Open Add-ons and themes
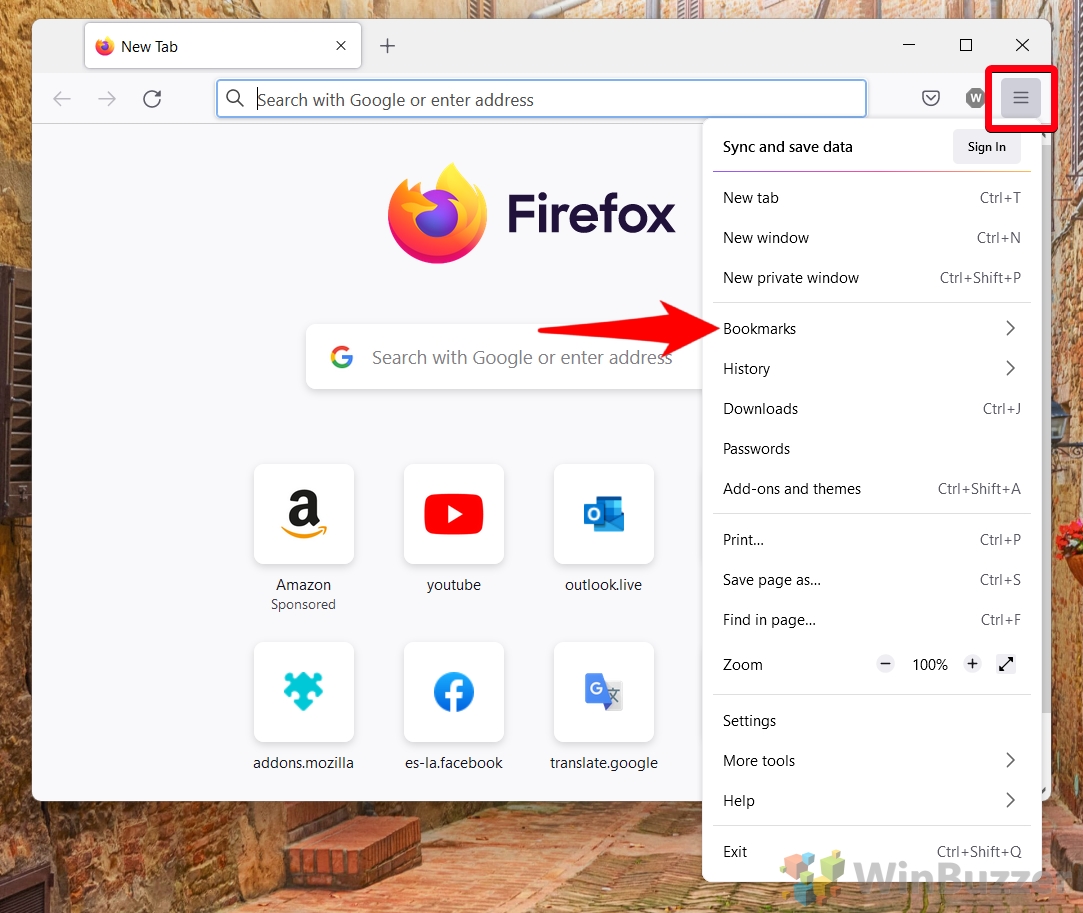Image resolution: width=1083 pixels, height=913 pixels. (872, 489)
